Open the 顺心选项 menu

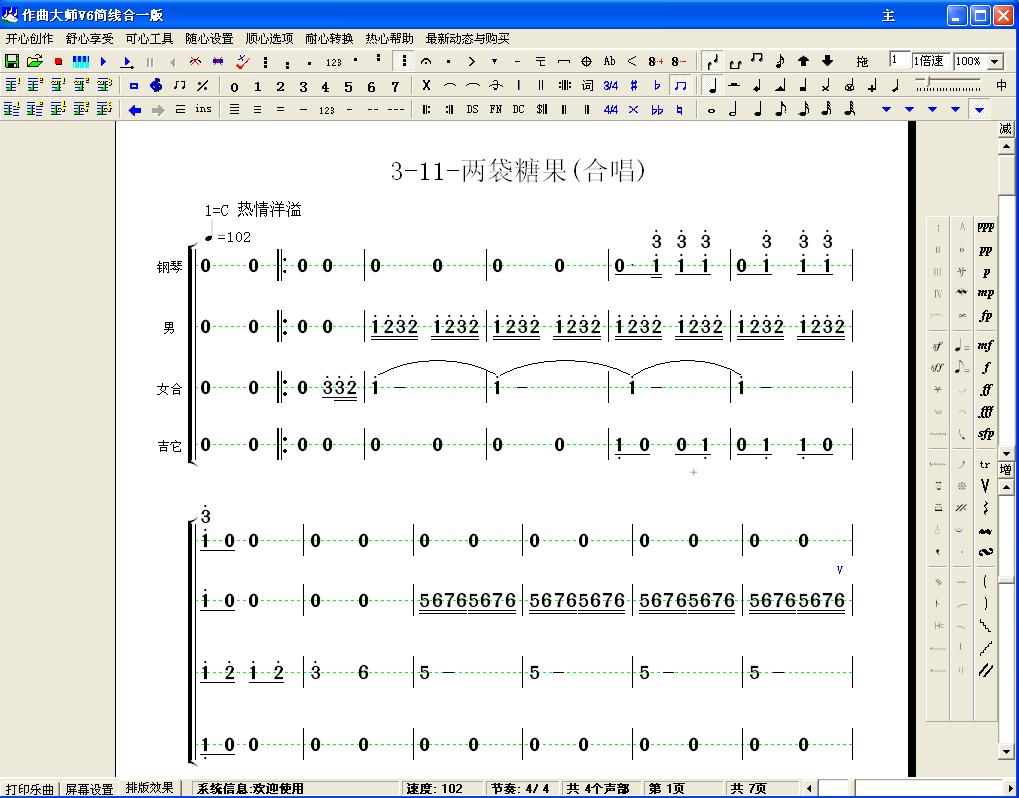coord(269,38)
